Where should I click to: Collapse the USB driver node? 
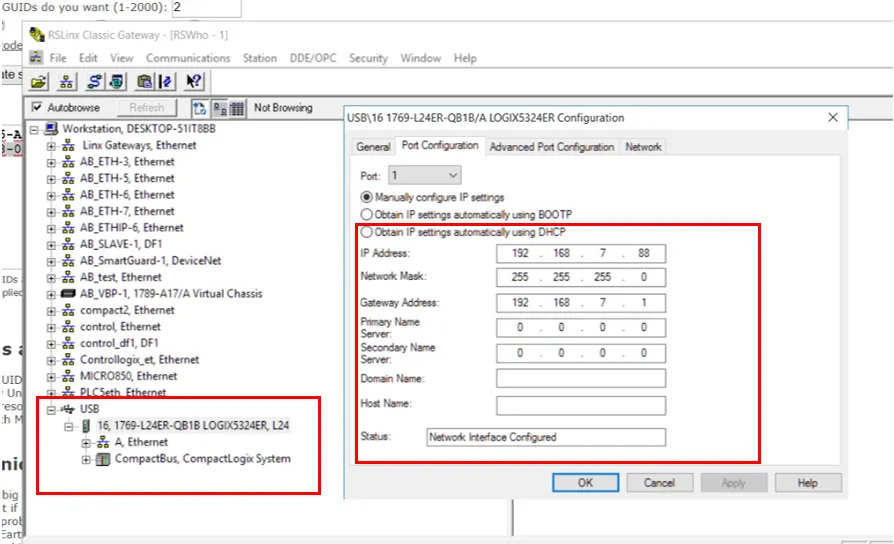click(51, 409)
